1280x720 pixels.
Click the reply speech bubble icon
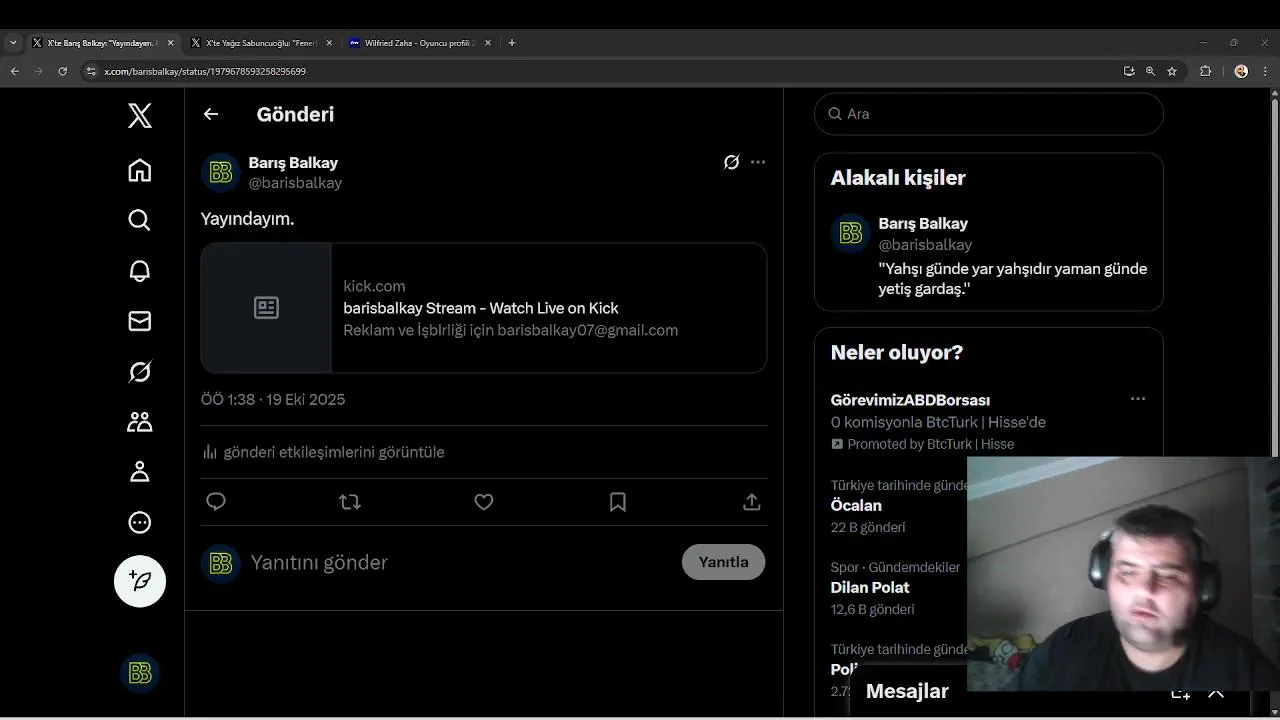216,502
